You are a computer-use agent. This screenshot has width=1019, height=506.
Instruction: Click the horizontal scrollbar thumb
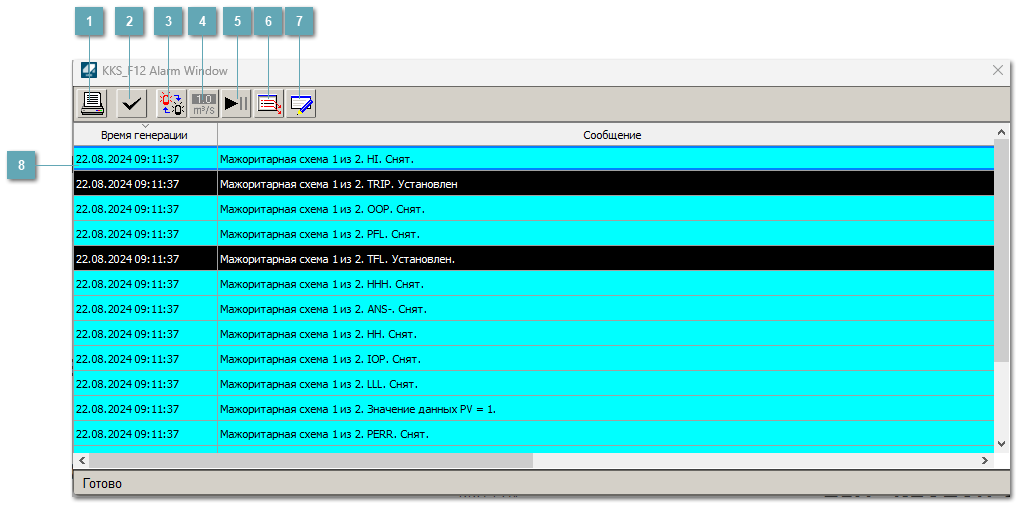coord(310,461)
